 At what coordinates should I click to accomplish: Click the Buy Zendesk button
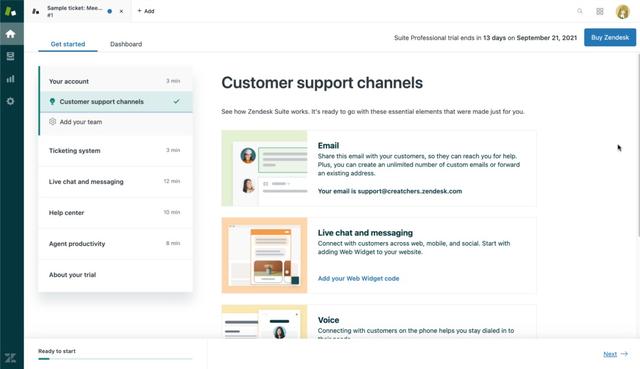click(x=610, y=38)
